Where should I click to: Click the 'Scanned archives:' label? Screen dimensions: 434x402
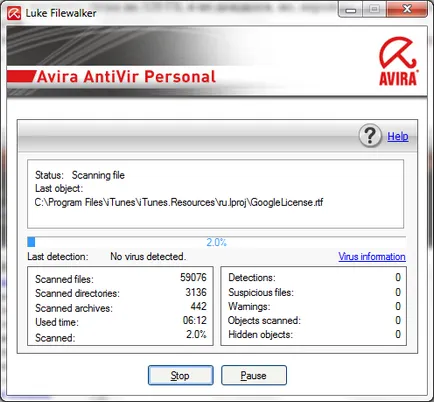click(74, 308)
